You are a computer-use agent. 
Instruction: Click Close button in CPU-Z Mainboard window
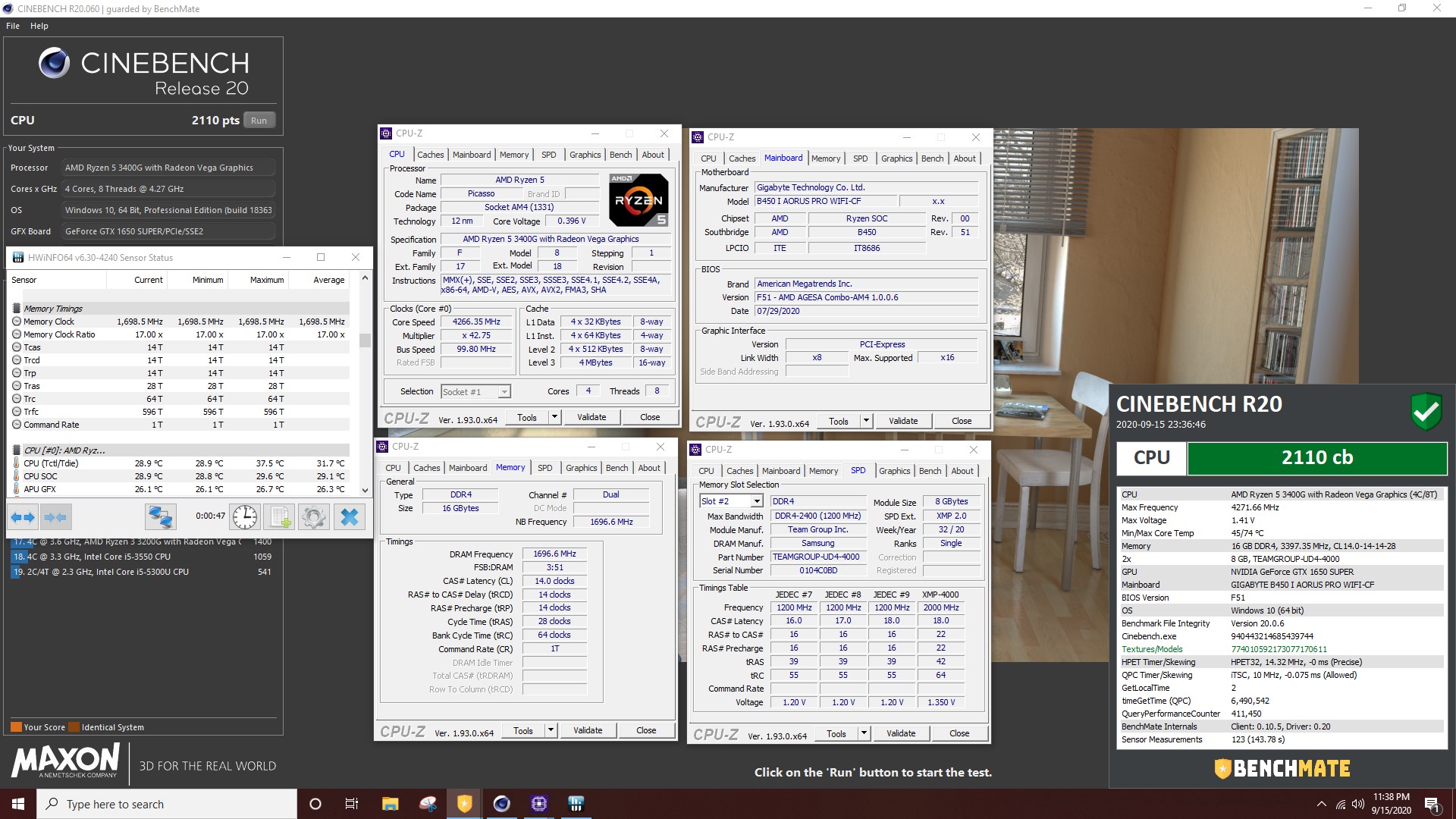click(x=961, y=421)
